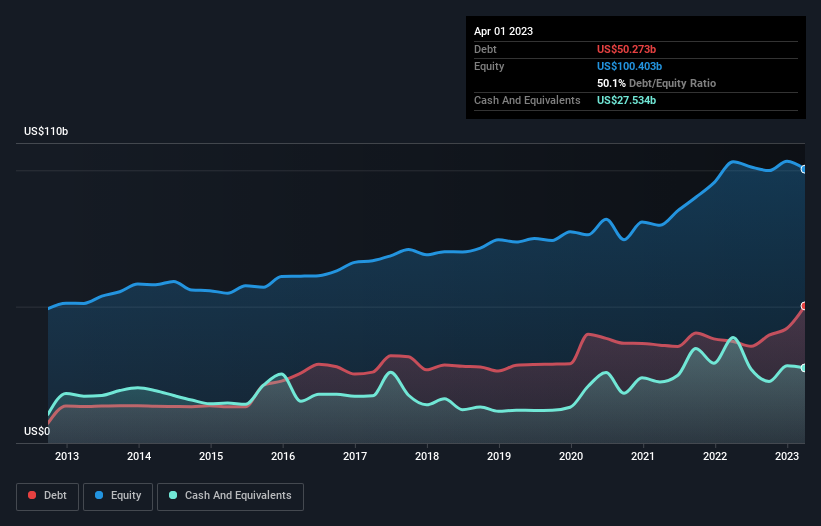Toggle the Equity series legend button
This screenshot has width=821, height=526.
click(118, 496)
